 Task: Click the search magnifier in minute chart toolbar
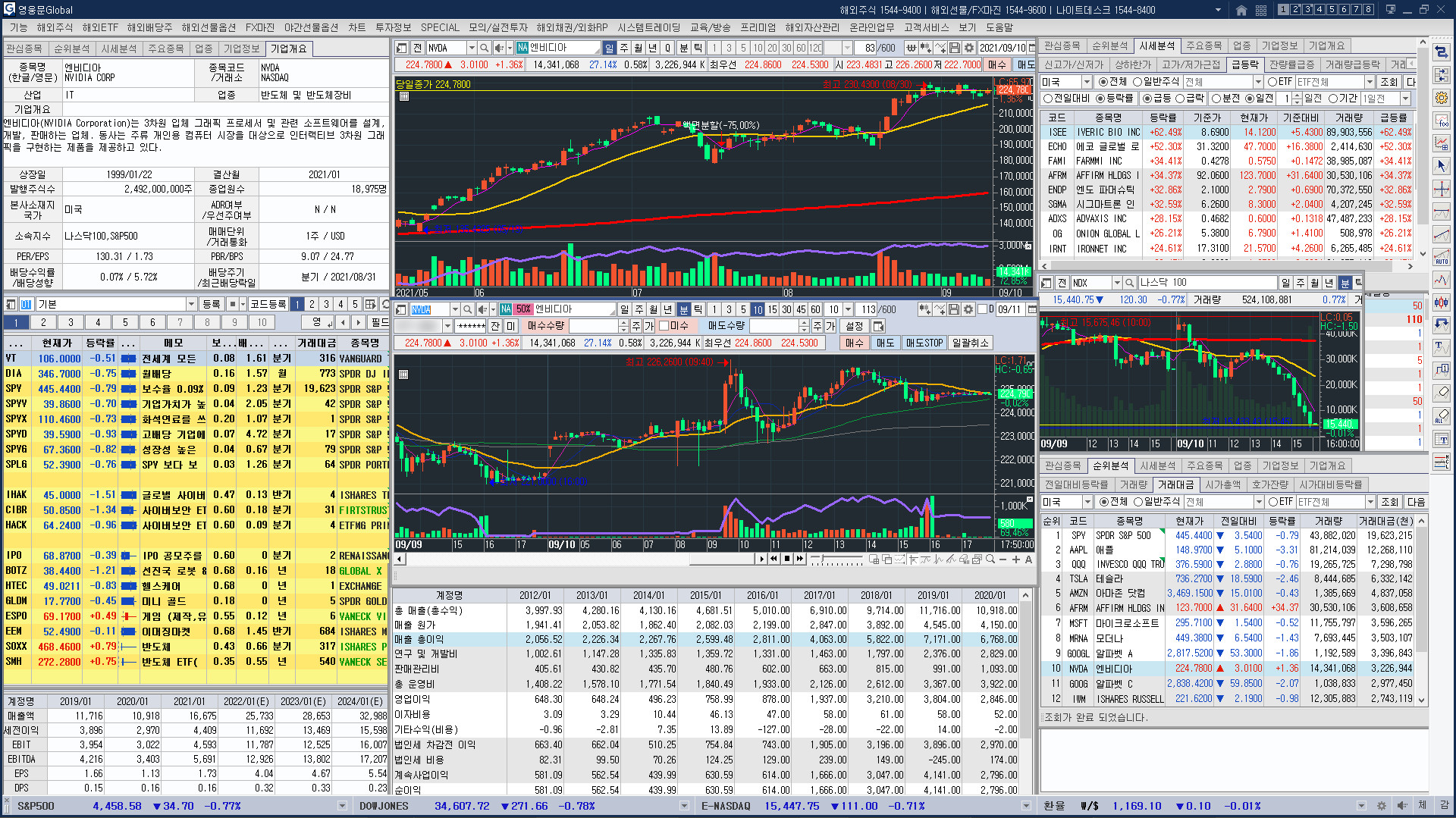click(x=468, y=309)
